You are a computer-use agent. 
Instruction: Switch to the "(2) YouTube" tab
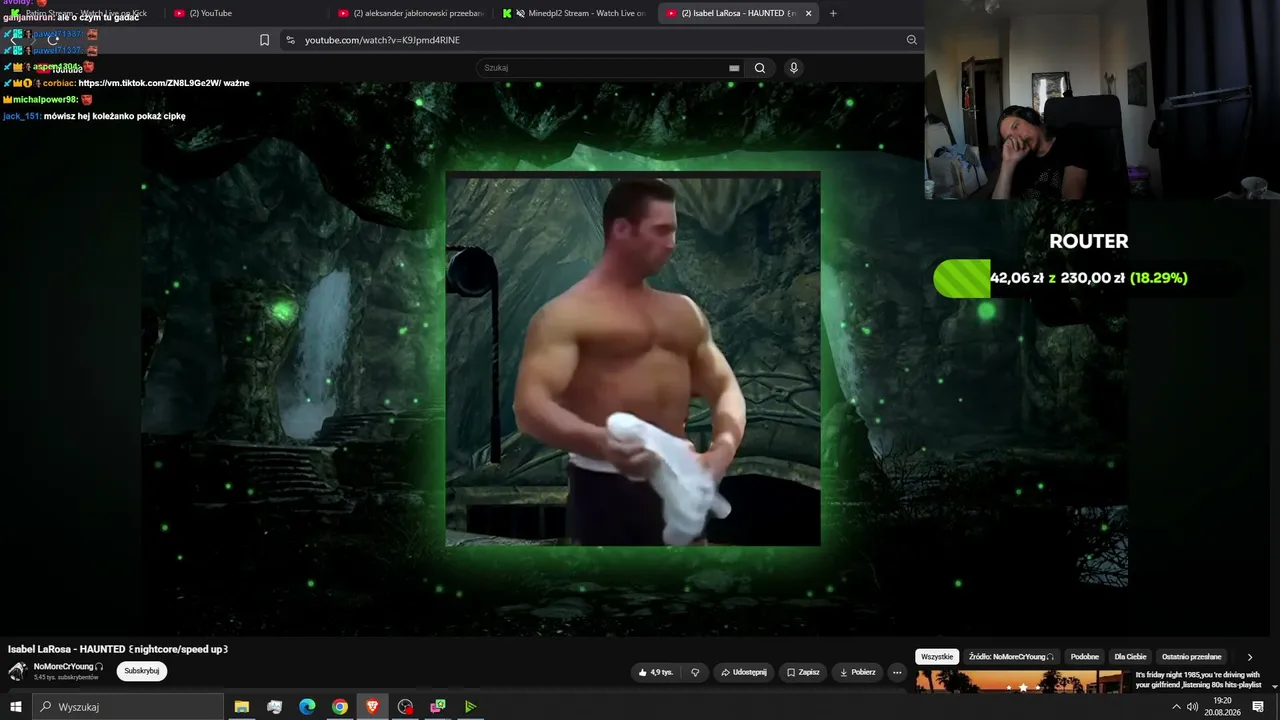click(x=245, y=13)
